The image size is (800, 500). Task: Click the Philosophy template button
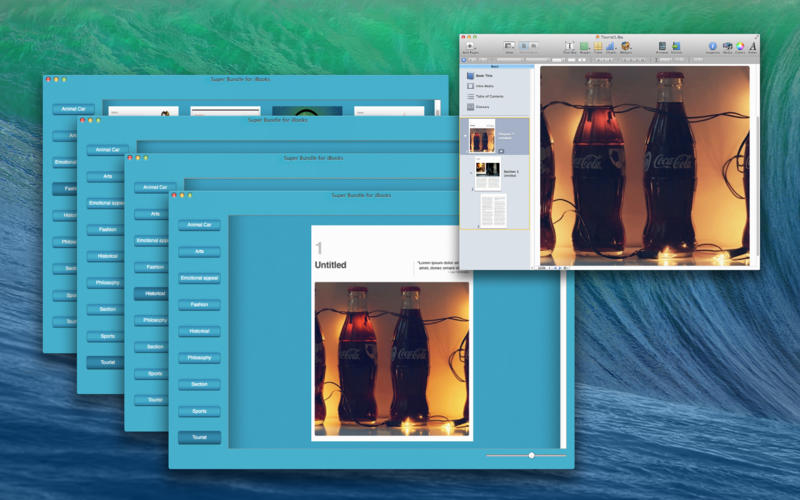pos(199,357)
